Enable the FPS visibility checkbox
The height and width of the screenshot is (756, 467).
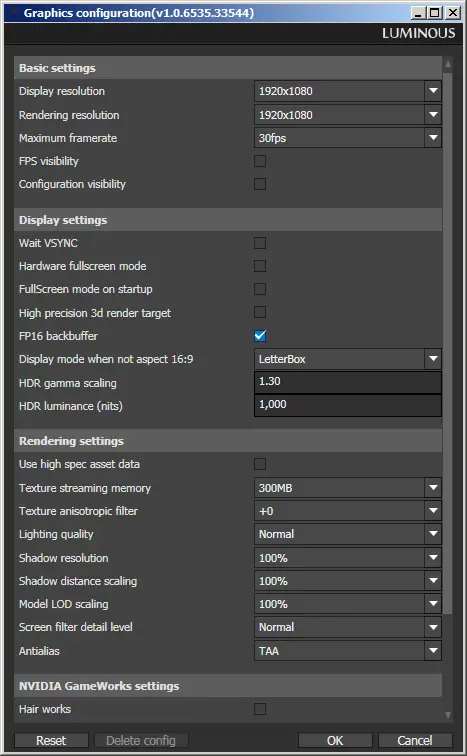click(x=260, y=161)
